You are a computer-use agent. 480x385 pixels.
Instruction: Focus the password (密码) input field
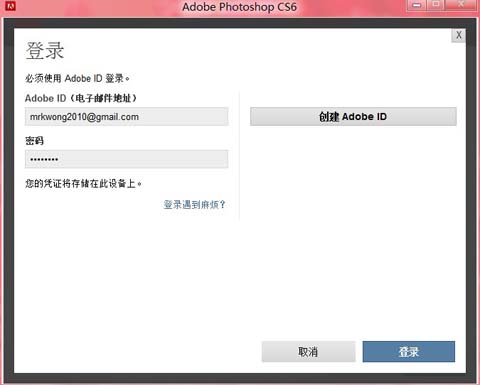[127, 159]
